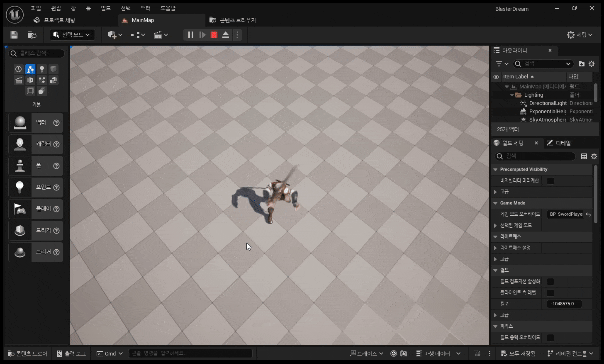Open the selection mode dropdown
This screenshot has height=364, width=604.
[x=72, y=35]
